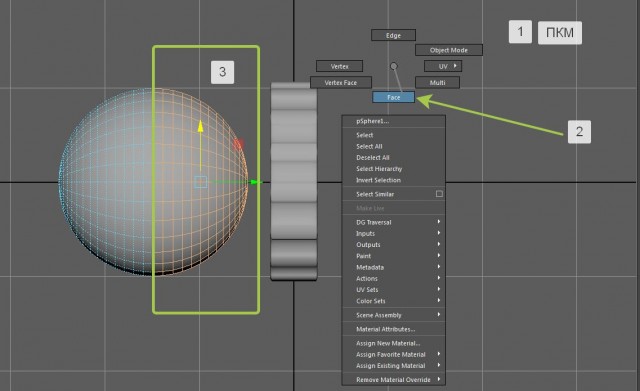
Task: Select Face component mode
Action: 393,97
